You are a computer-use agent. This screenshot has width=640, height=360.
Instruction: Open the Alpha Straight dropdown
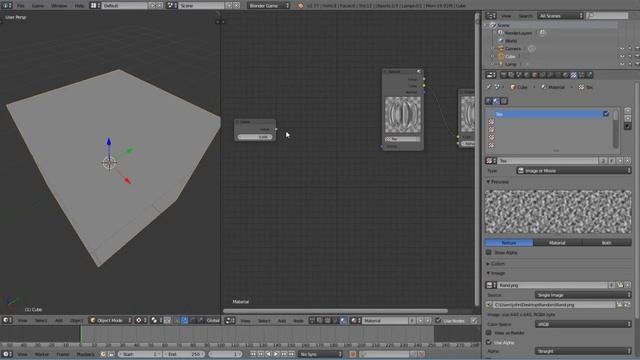tap(583, 351)
